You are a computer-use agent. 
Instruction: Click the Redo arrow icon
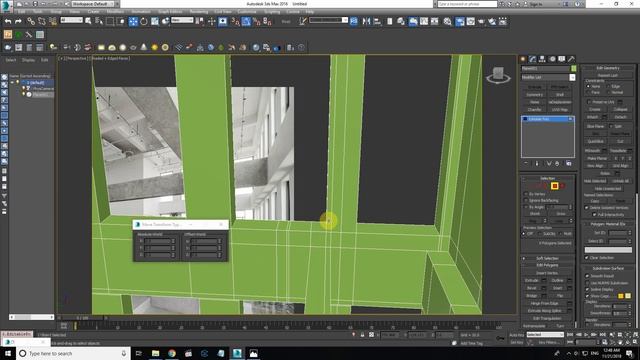[18, 21]
